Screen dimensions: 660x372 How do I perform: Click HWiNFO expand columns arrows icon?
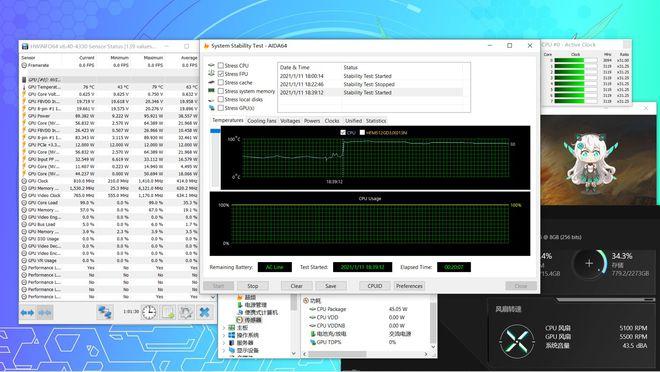pyautogui.click(x=27, y=313)
